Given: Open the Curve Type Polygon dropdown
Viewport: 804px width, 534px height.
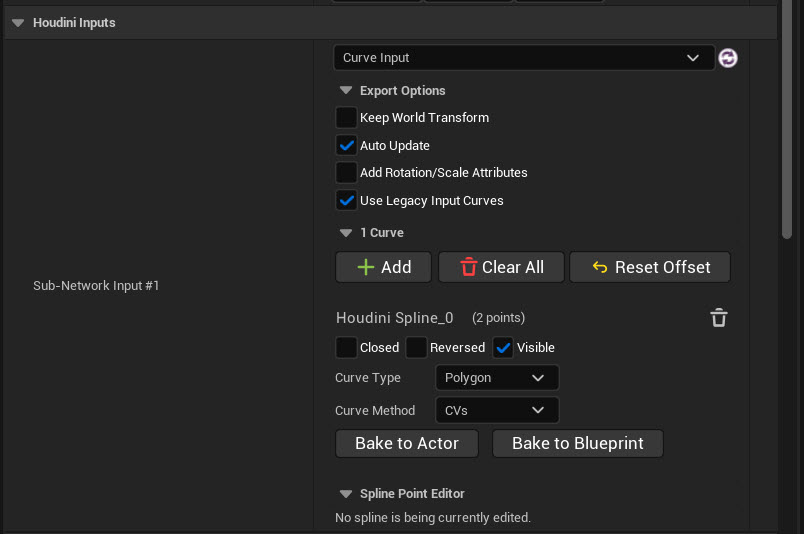Looking at the screenshot, I should [496, 378].
